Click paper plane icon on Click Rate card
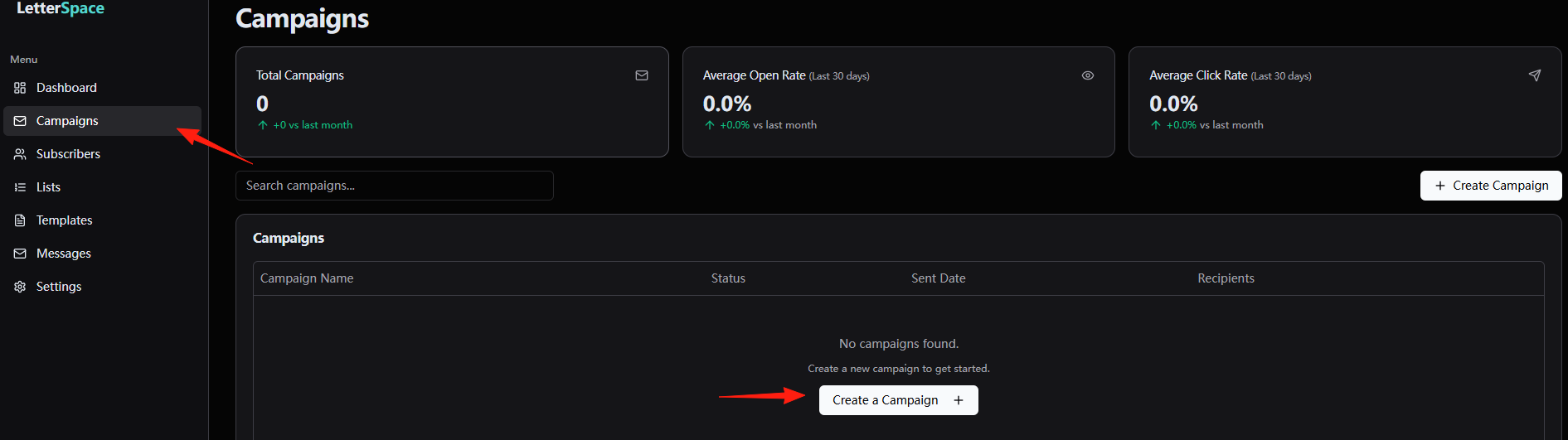Viewport: 1568px width, 440px height. click(1535, 75)
